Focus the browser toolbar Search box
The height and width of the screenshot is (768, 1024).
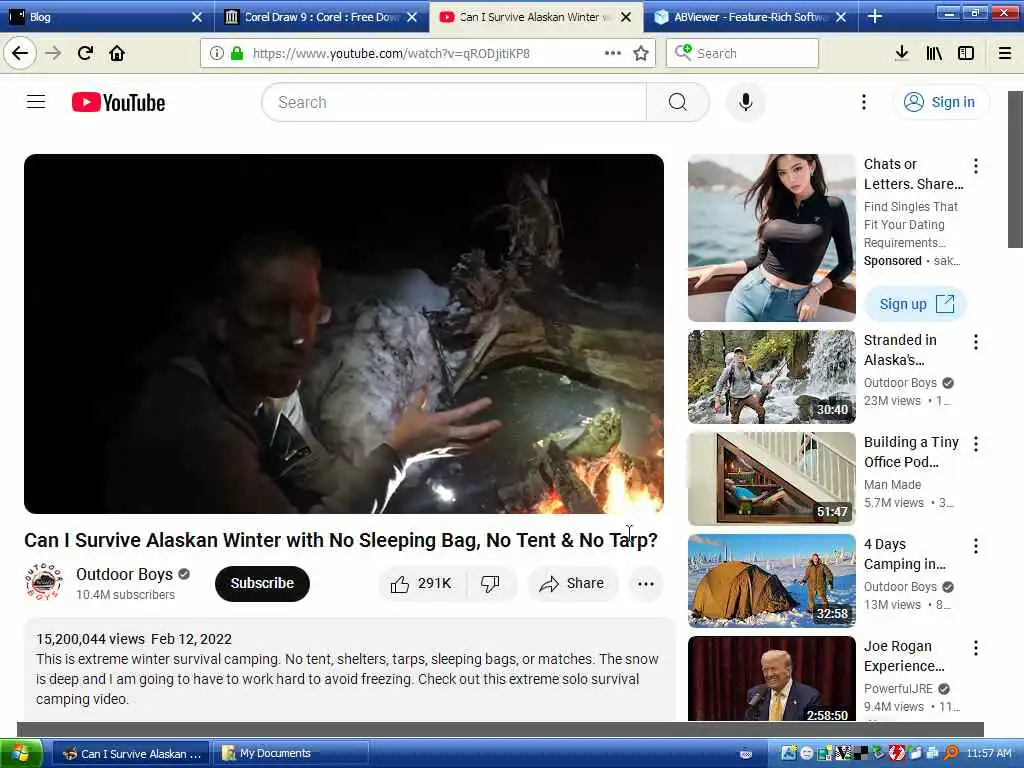pyautogui.click(x=742, y=53)
